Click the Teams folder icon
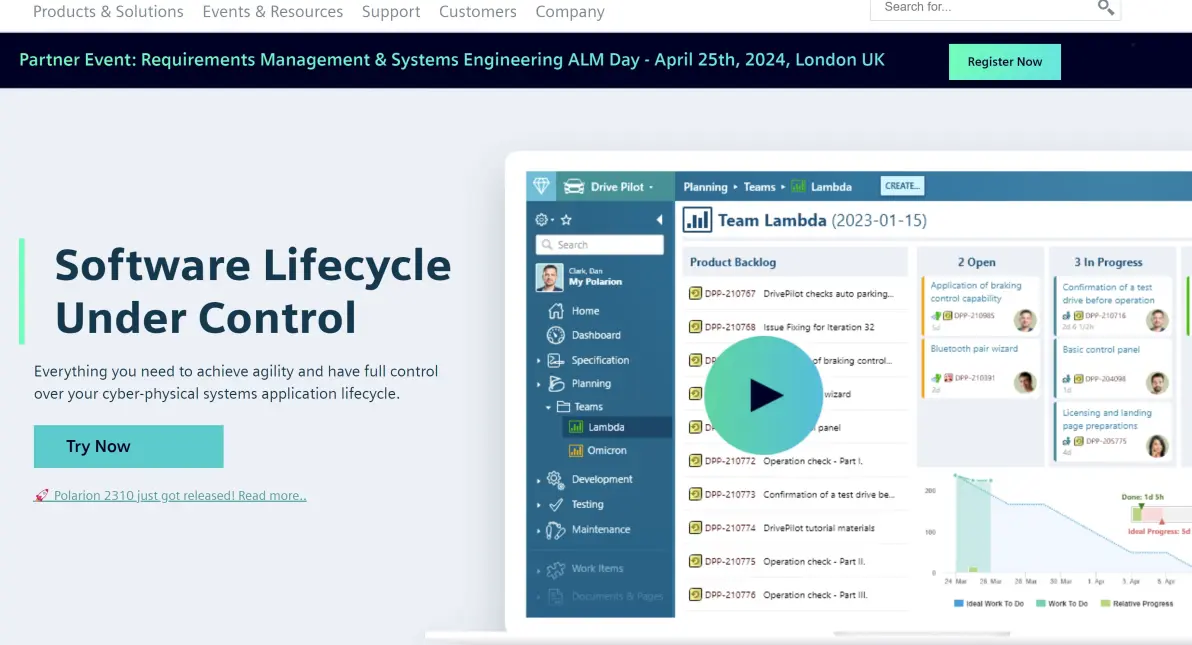Image resolution: width=1192 pixels, height=645 pixels. pos(563,406)
